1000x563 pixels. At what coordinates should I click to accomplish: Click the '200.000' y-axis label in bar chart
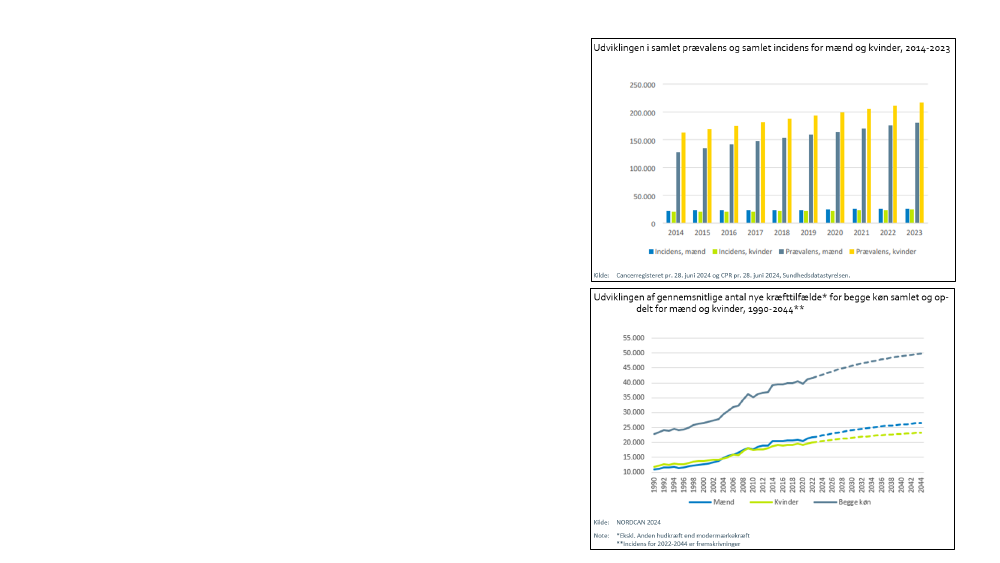coord(642,113)
